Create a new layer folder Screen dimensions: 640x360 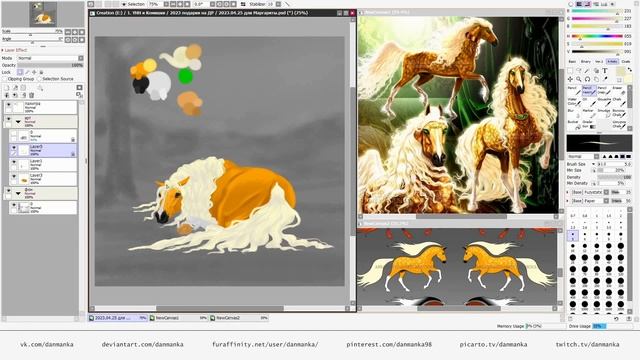pyautogui.click(x=23, y=88)
